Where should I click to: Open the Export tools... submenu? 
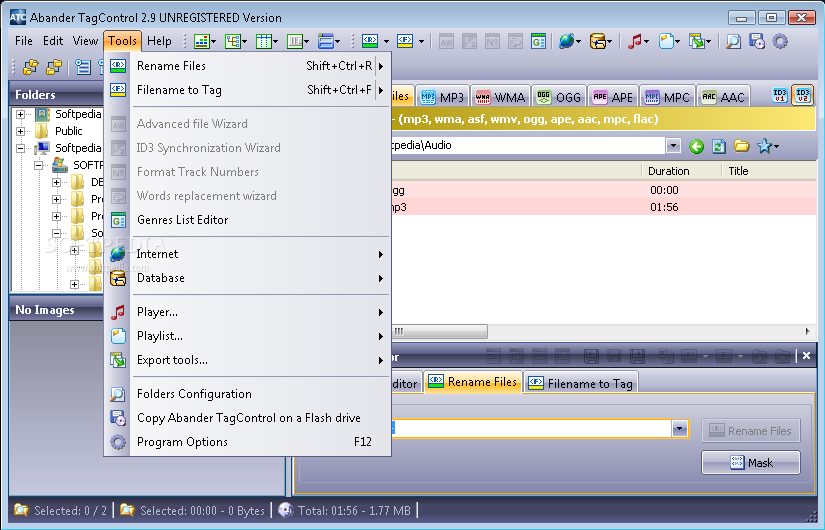click(248, 360)
